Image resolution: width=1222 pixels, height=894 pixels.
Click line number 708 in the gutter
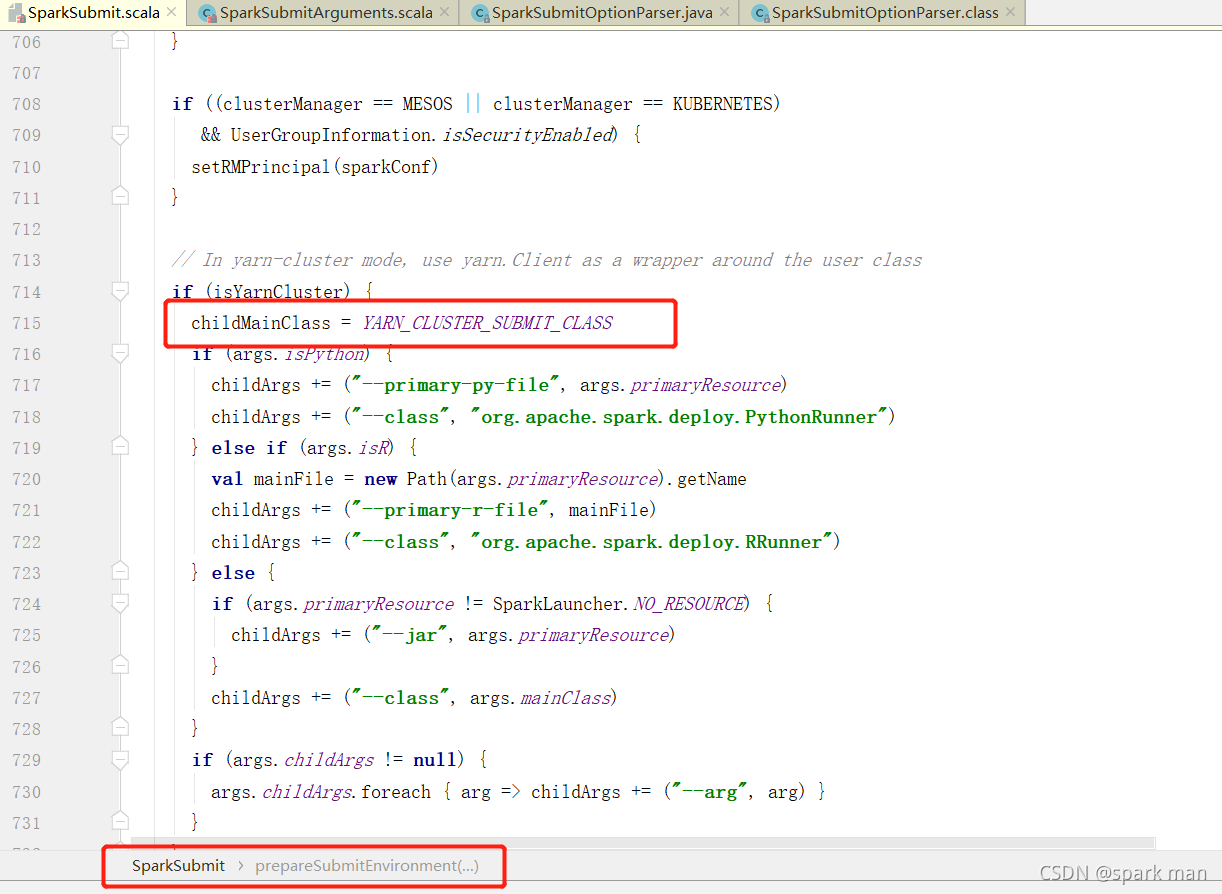pos(27,104)
